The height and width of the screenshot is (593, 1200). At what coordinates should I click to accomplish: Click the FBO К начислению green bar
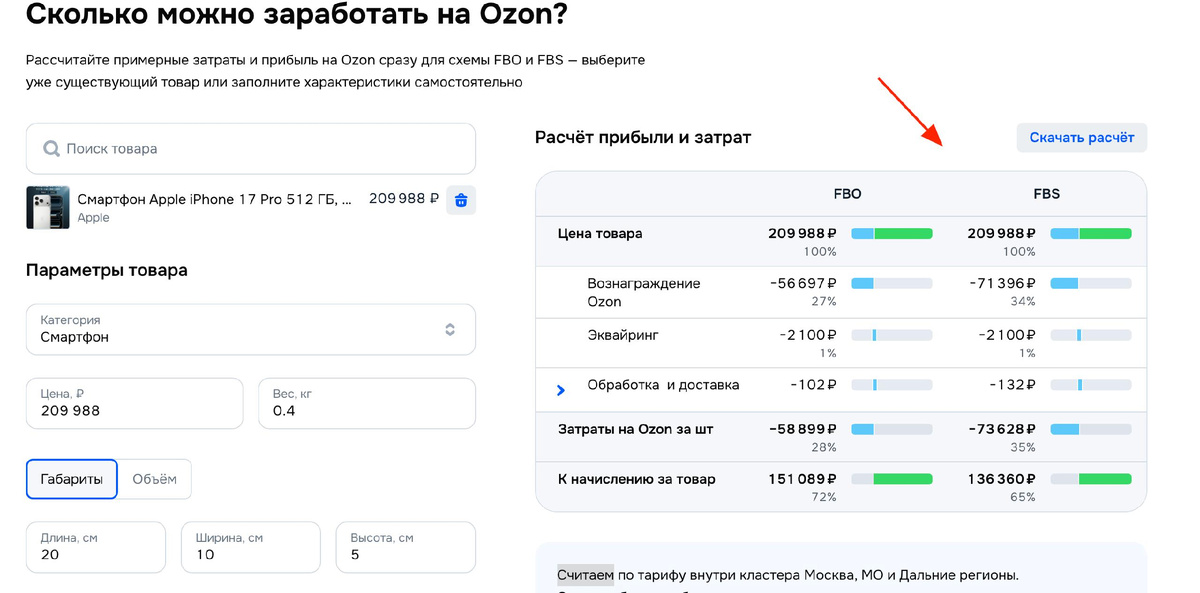903,480
